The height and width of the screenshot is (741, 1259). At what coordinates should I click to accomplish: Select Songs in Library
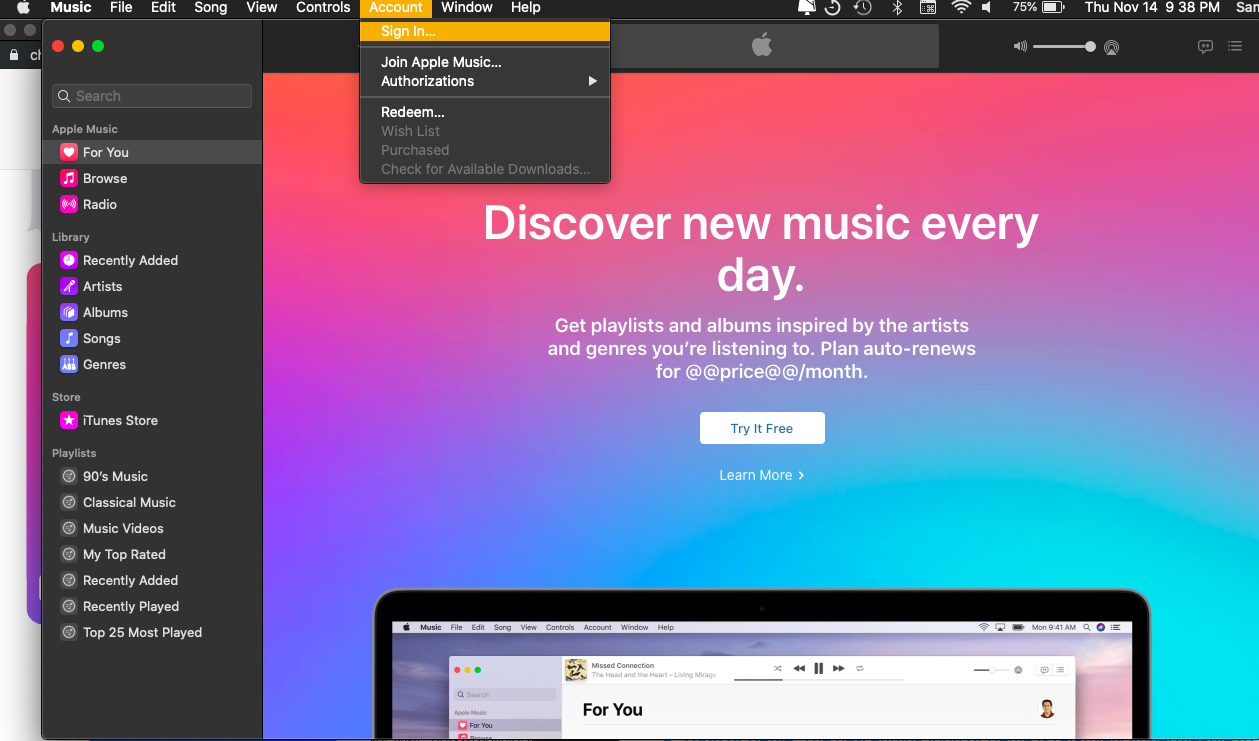coord(152,338)
